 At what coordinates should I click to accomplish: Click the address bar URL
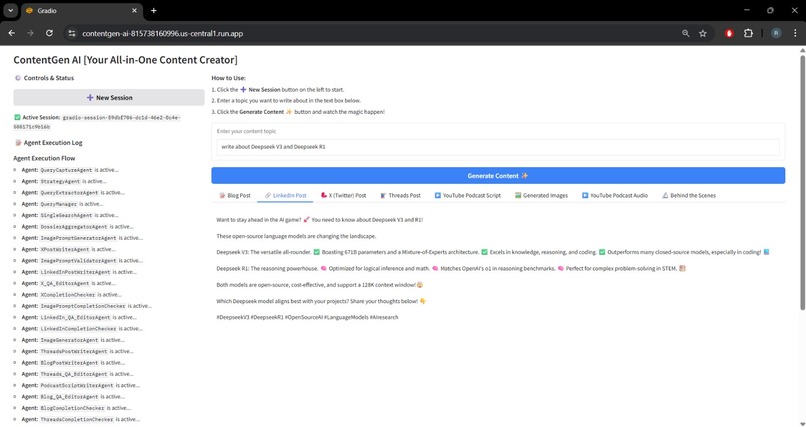coord(162,33)
